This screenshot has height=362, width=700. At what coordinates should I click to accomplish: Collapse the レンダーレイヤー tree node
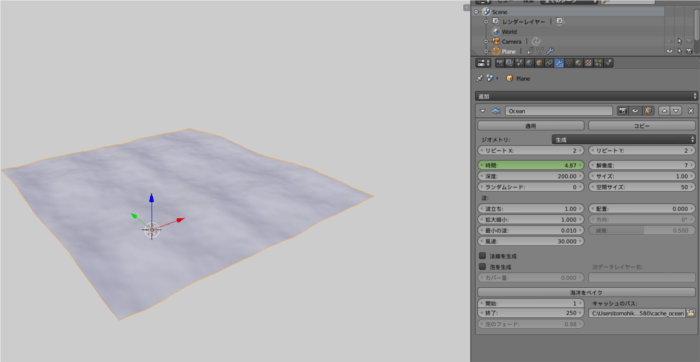pyautogui.click(x=486, y=21)
